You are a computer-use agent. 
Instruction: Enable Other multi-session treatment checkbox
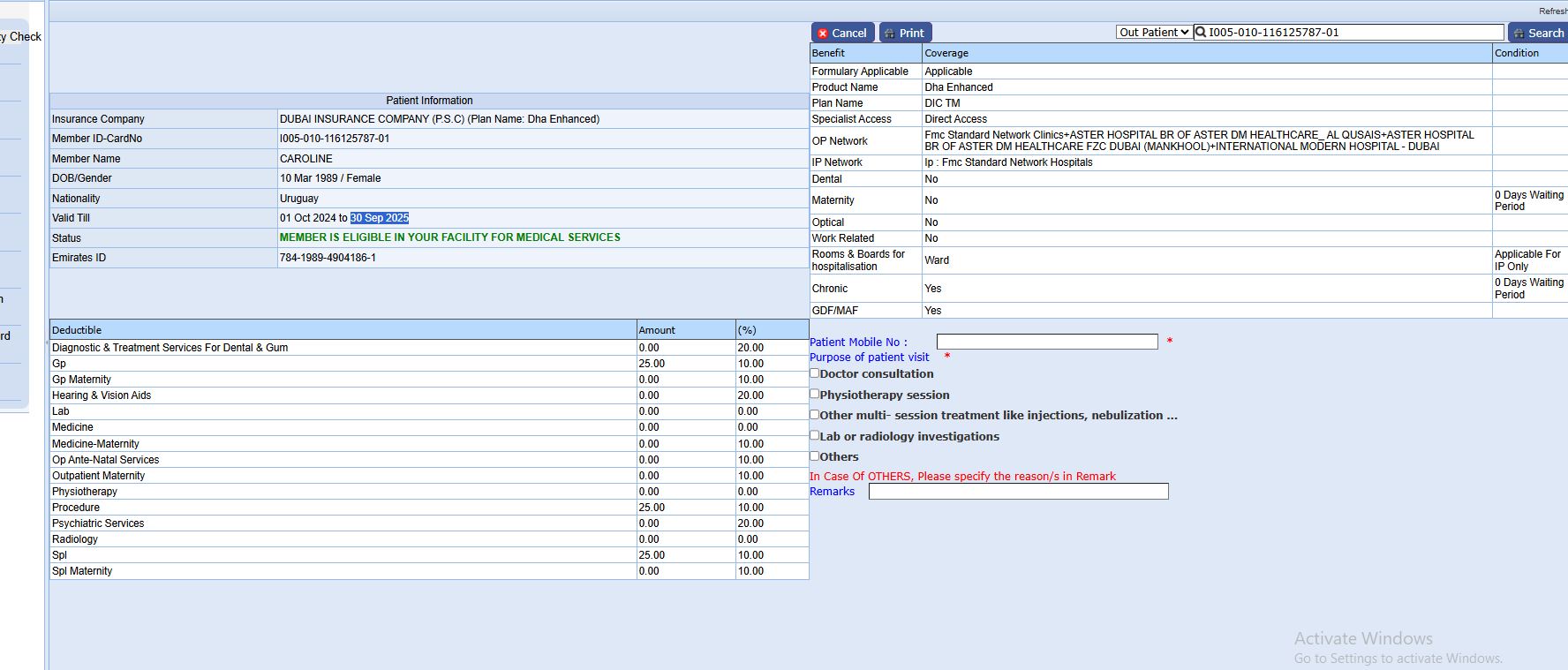(x=815, y=415)
